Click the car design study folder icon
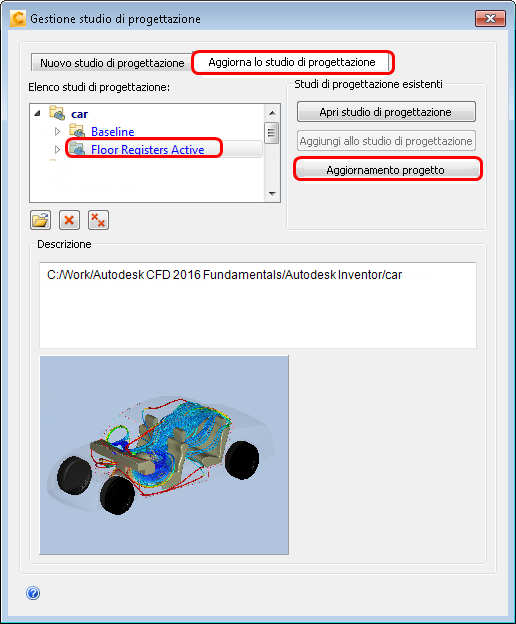516x624 pixels. tap(57, 113)
